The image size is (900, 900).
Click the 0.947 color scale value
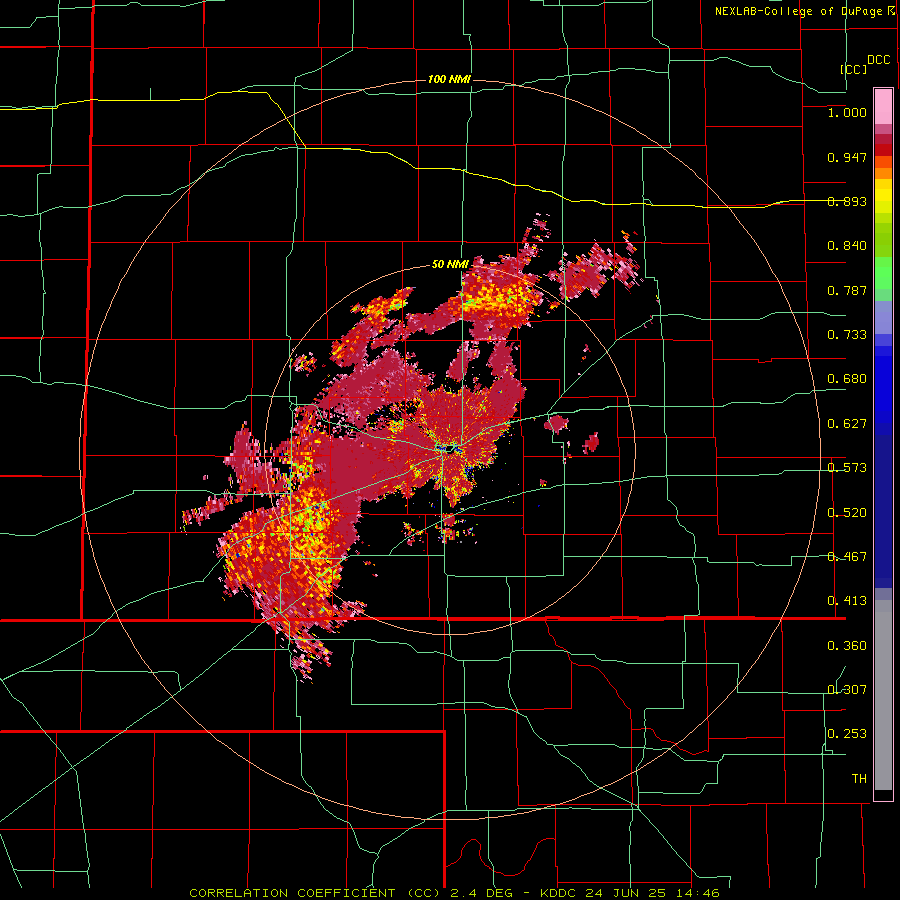(847, 157)
